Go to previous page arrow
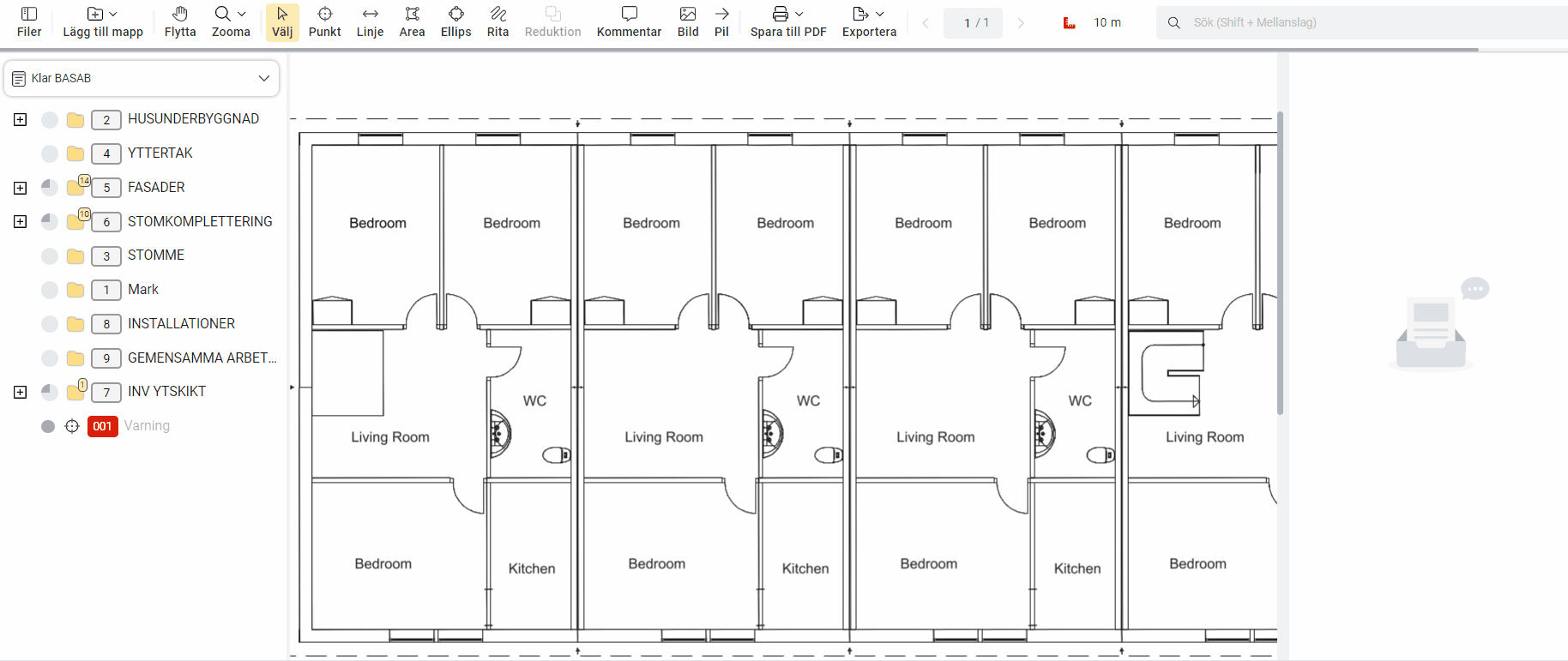The width and height of the screenshot is (1568, 661). tap(926, 23)
